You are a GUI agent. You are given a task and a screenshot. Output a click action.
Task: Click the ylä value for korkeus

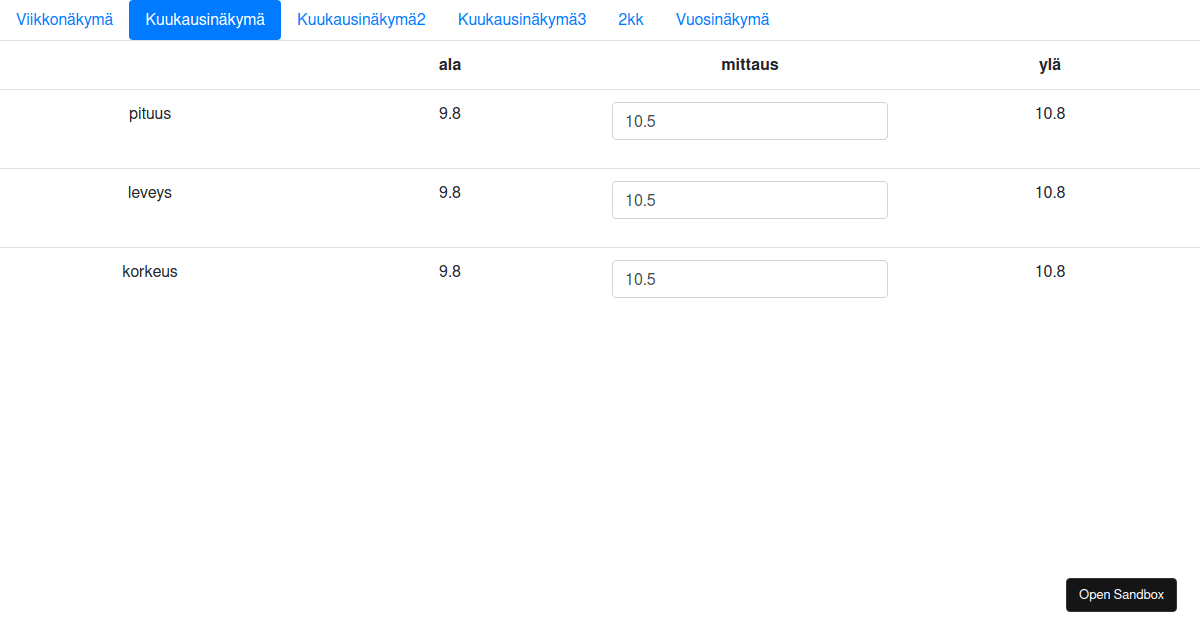1050,271
